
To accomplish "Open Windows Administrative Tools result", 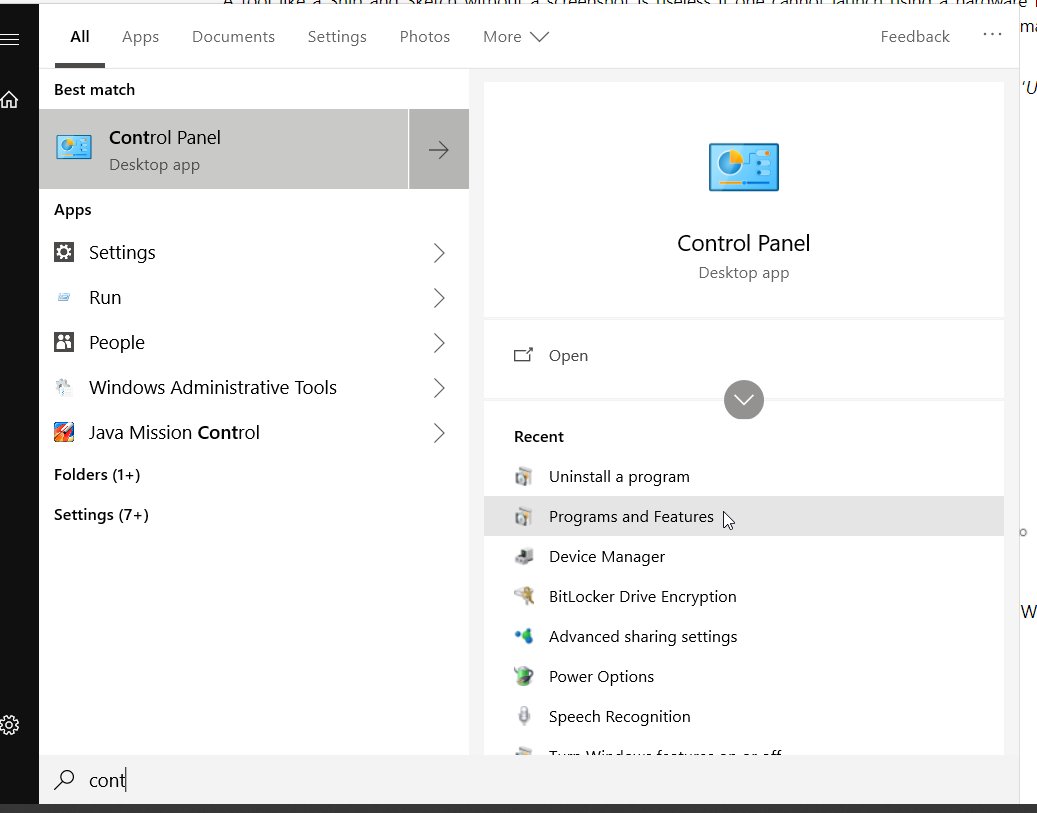I will pos(213,387).
